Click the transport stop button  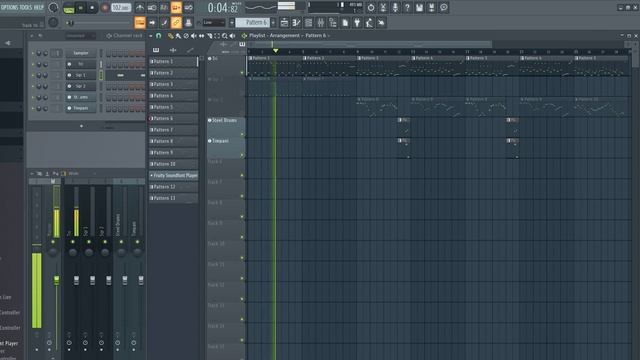(x=92, y=8)
